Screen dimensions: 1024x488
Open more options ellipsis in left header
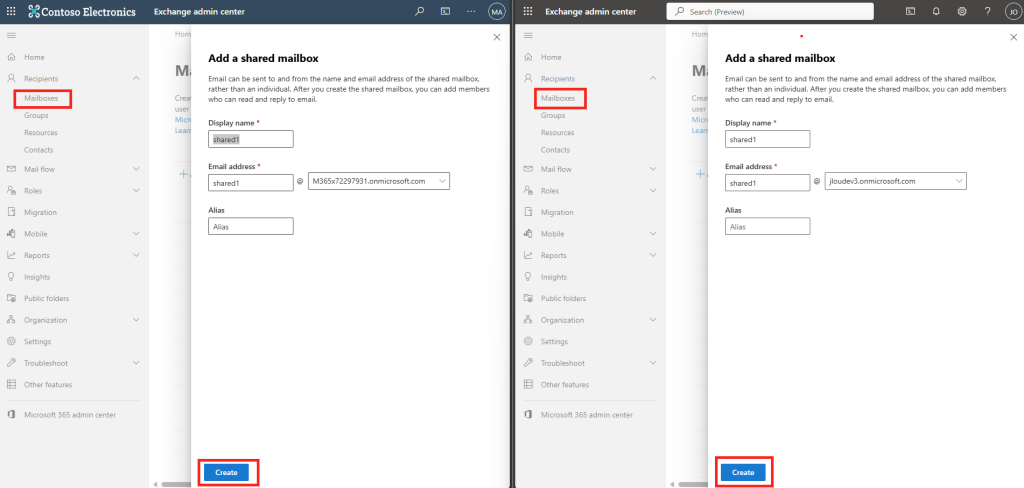472,11
